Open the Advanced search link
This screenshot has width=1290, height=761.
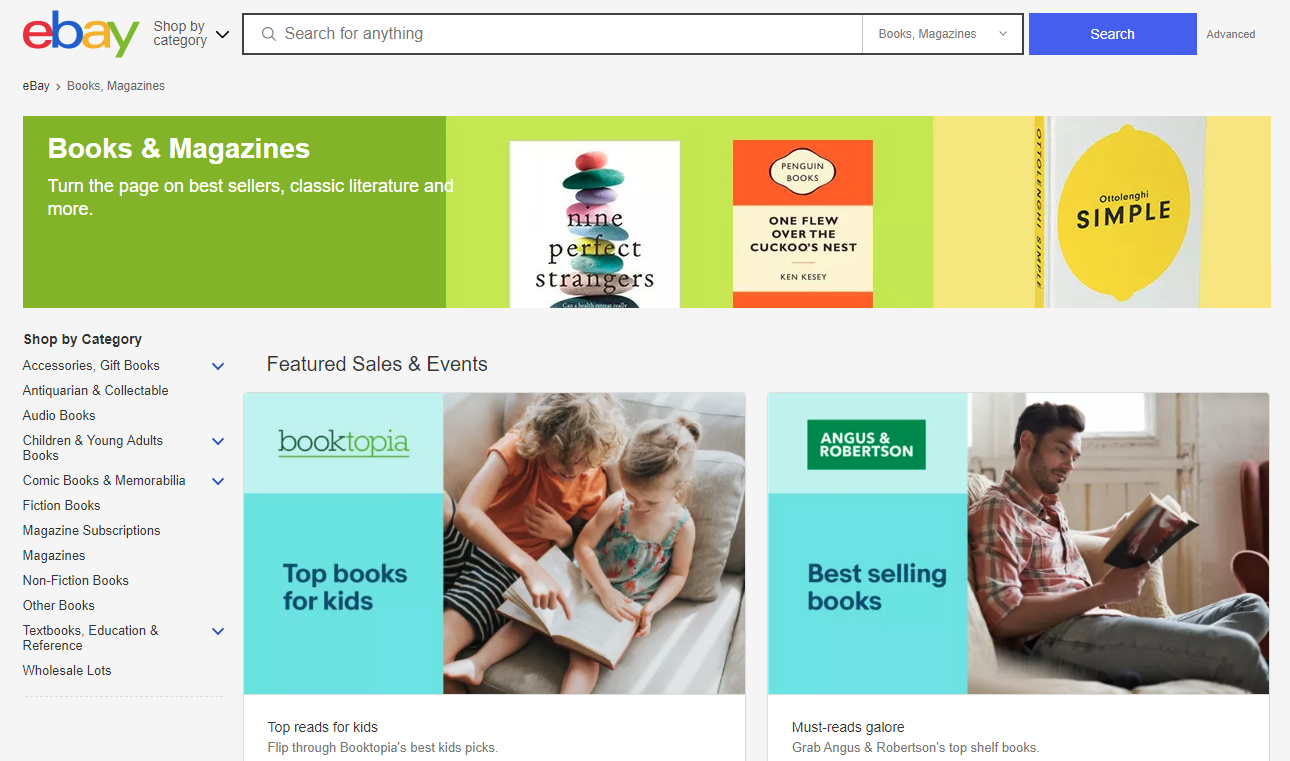1230,34
